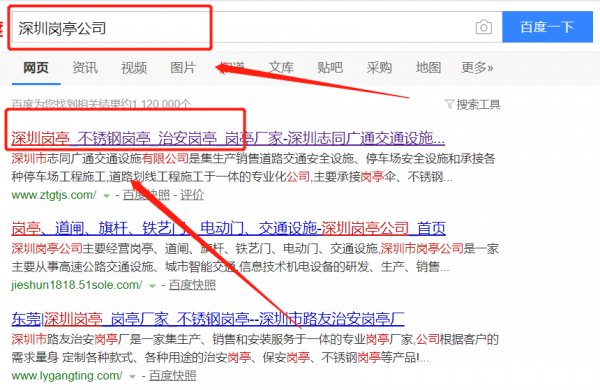This screenshot has width=600, height=390.
Task: Expand the 更多» menu
Action: 477,68
